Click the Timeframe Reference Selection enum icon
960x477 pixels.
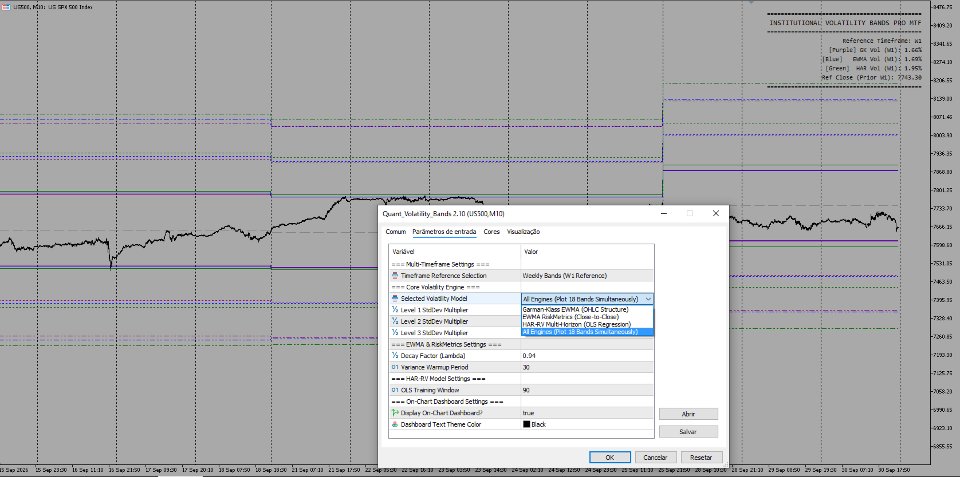coord(395,276)
